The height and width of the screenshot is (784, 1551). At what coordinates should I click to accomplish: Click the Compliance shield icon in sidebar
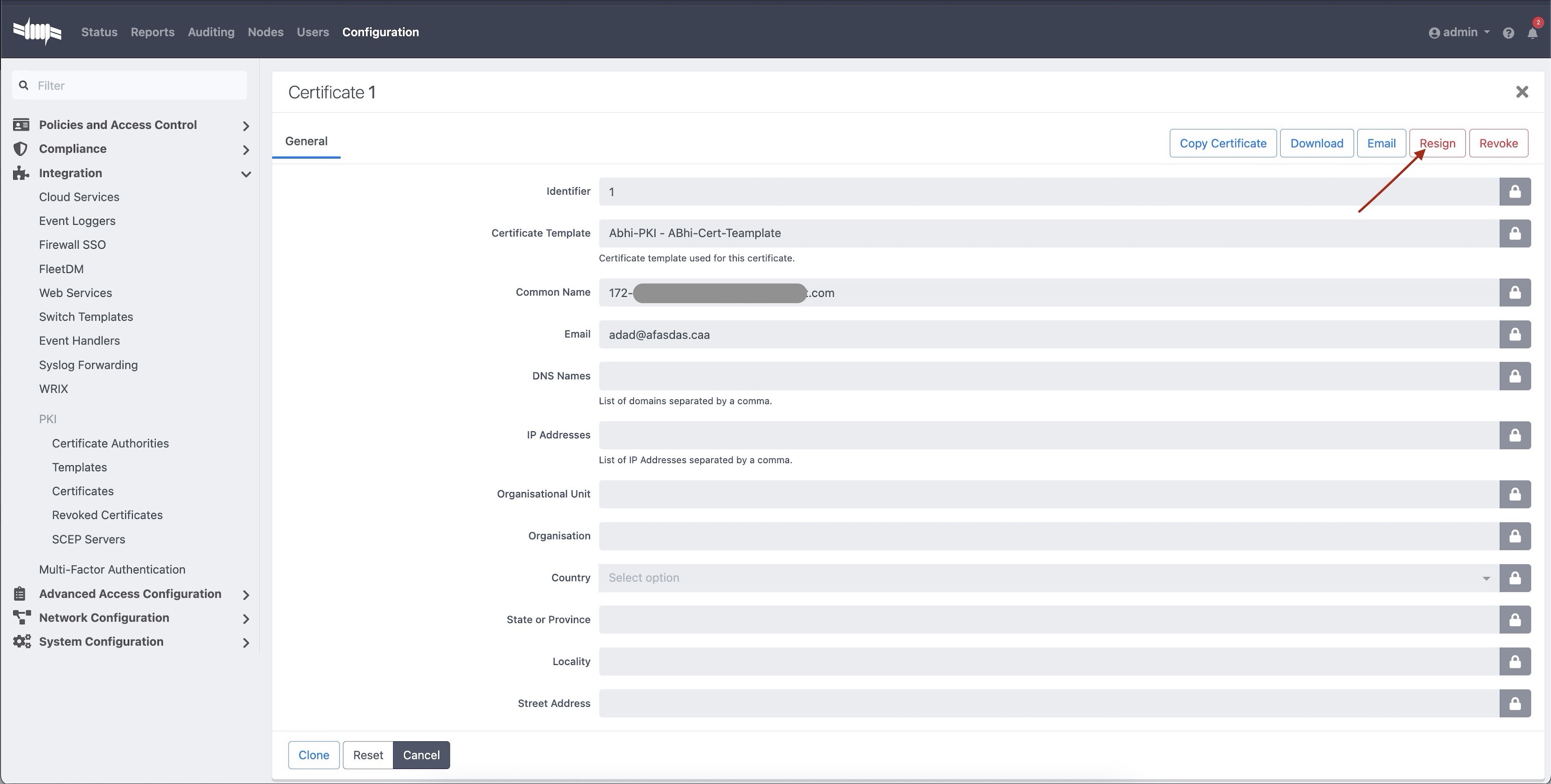pyautogui.click(x=21, y=149)
